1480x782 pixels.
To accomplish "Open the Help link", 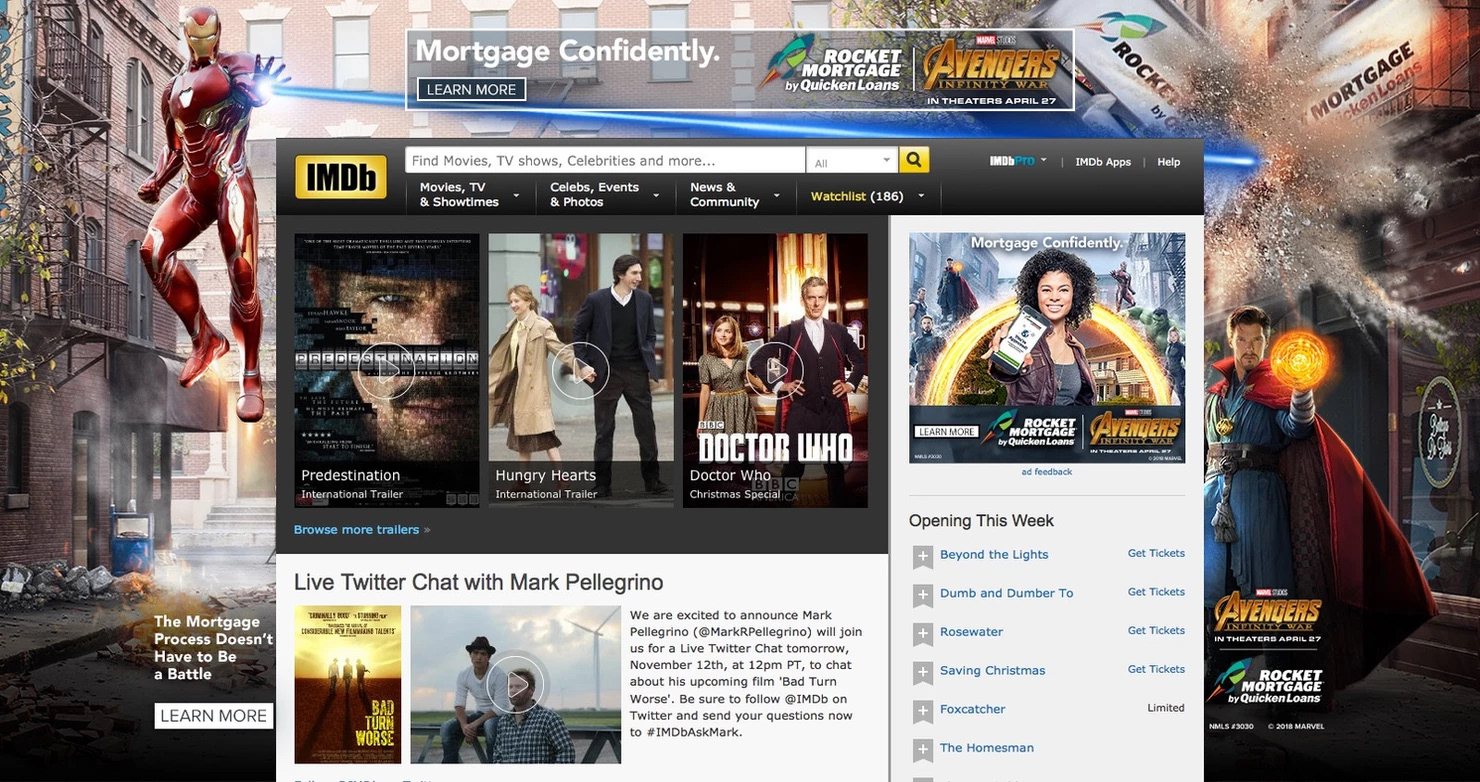I will click(x=1169, y=162).
